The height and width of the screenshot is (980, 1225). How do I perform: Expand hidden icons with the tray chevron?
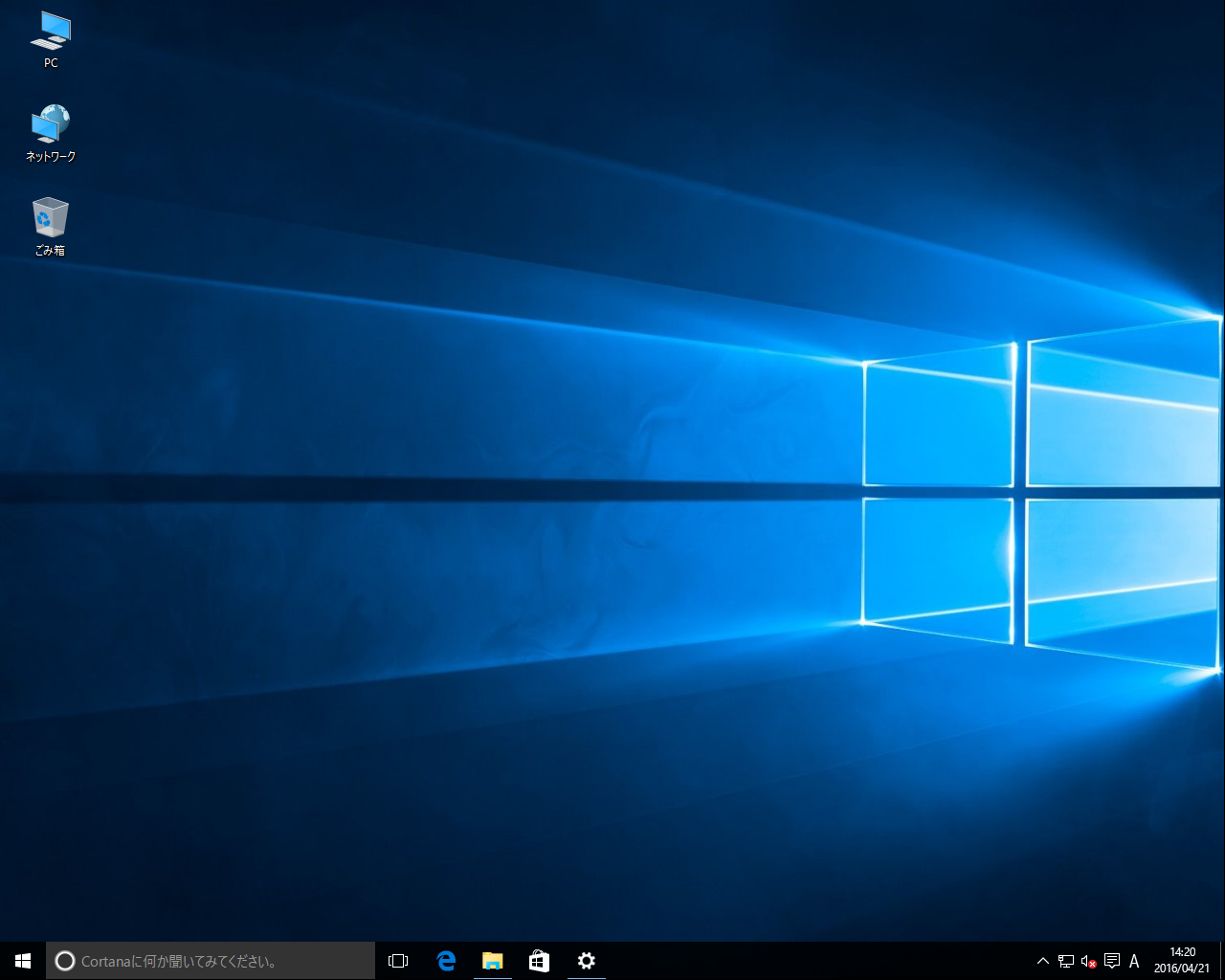(x=1042, y=961)
